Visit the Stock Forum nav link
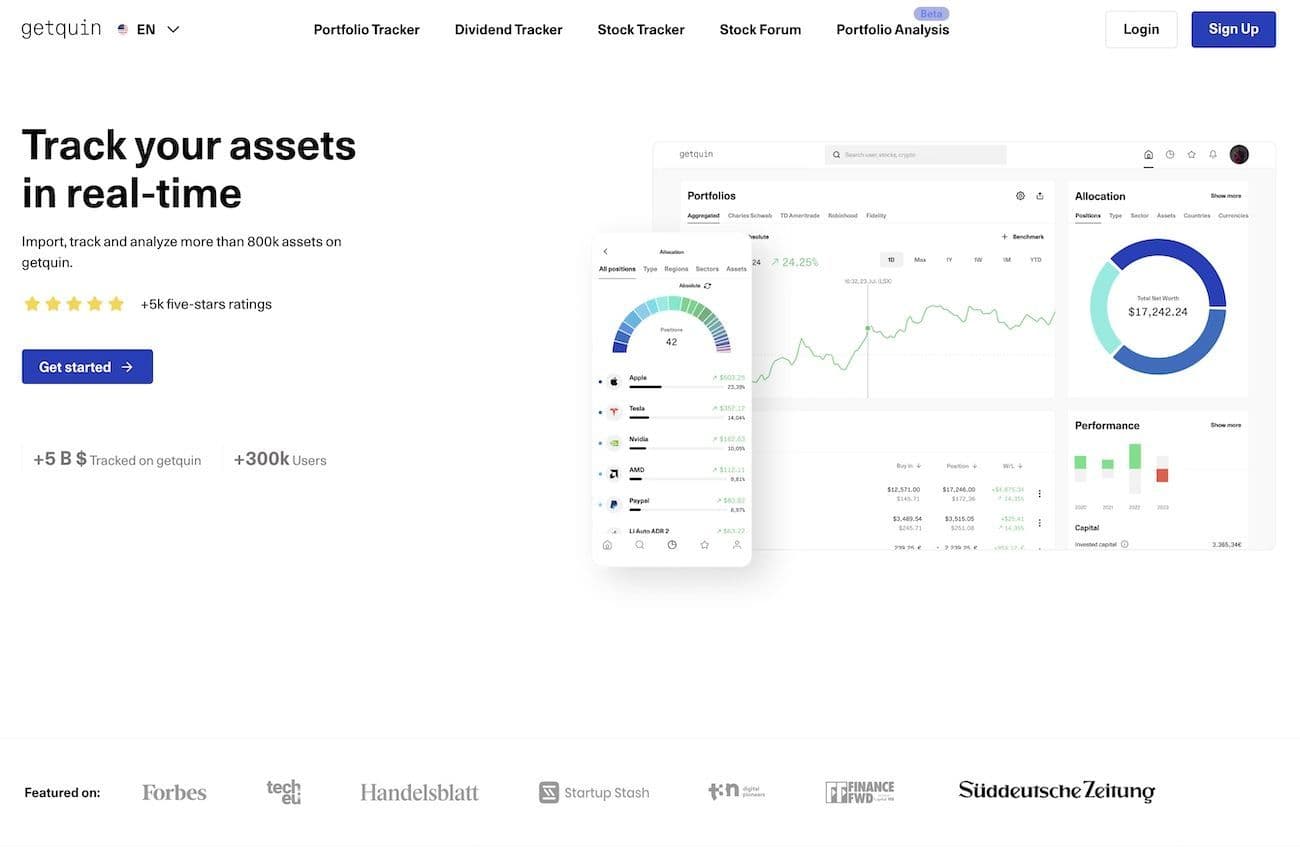Image resolution: width=1300 pixels, height=860 pixels. [760, 29]
